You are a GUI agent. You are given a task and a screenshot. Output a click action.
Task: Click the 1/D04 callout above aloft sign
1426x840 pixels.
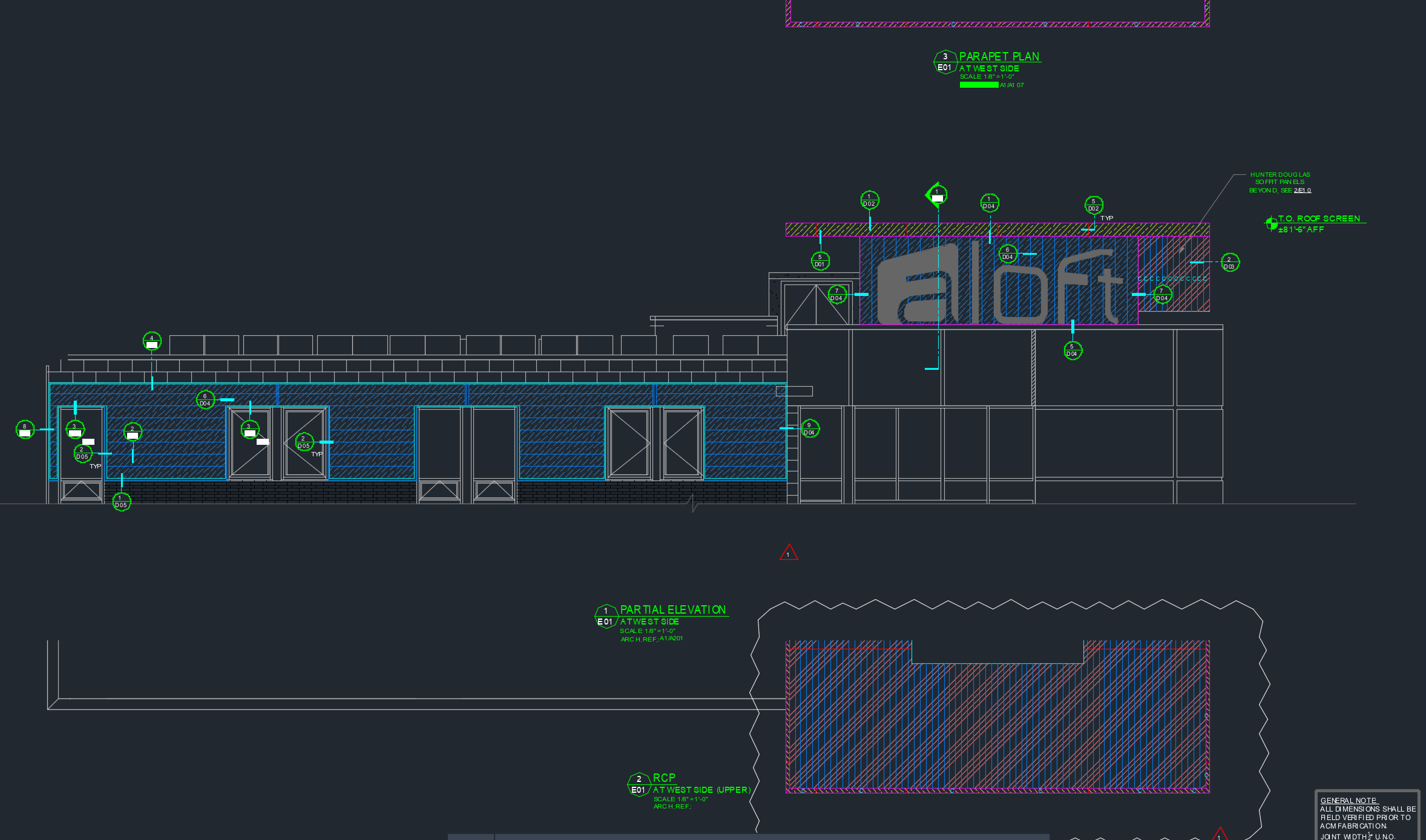(989, 203)
